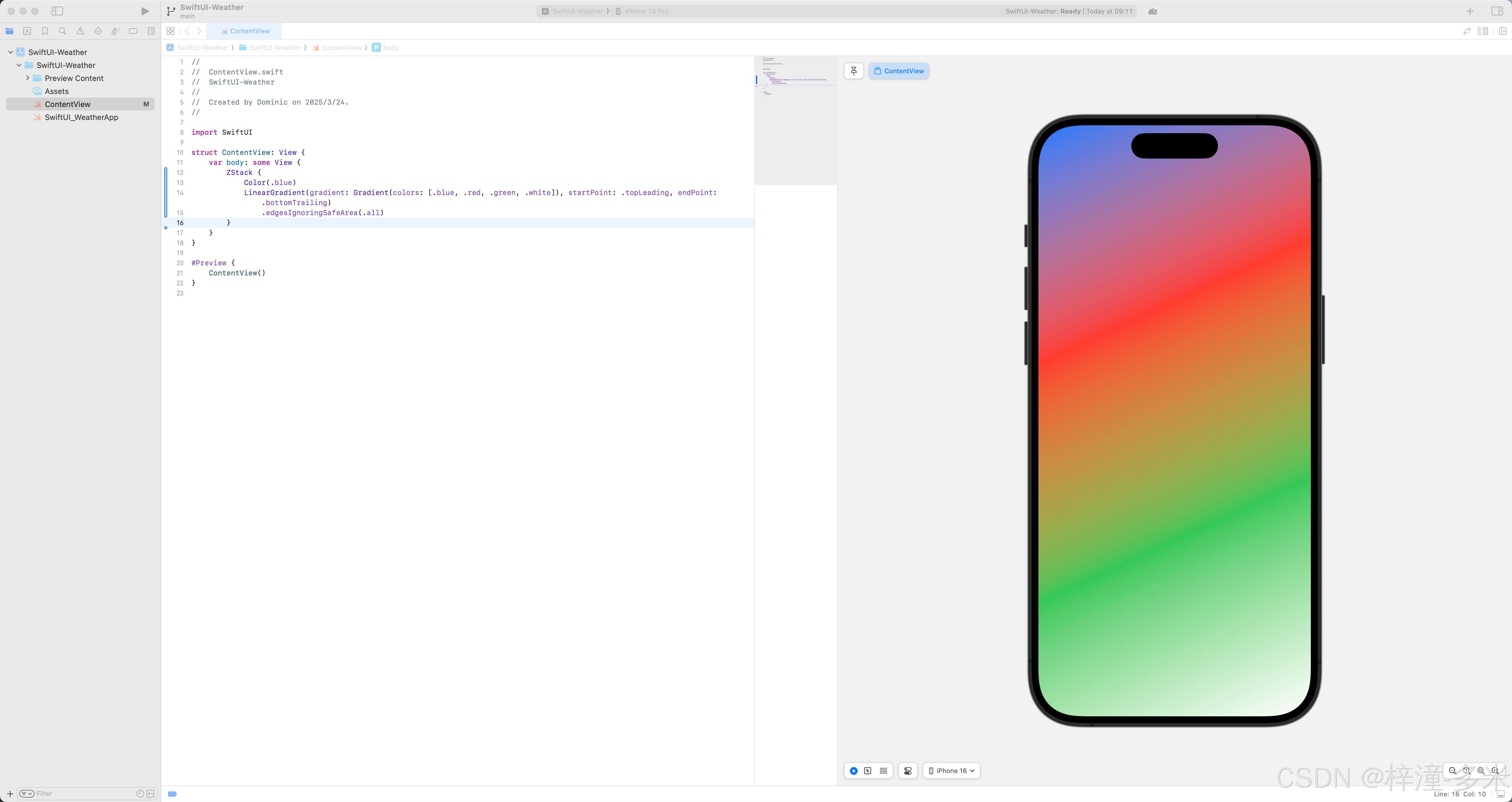Toggle the right inspector panel
The image size is (1512, 802).
1497,11
